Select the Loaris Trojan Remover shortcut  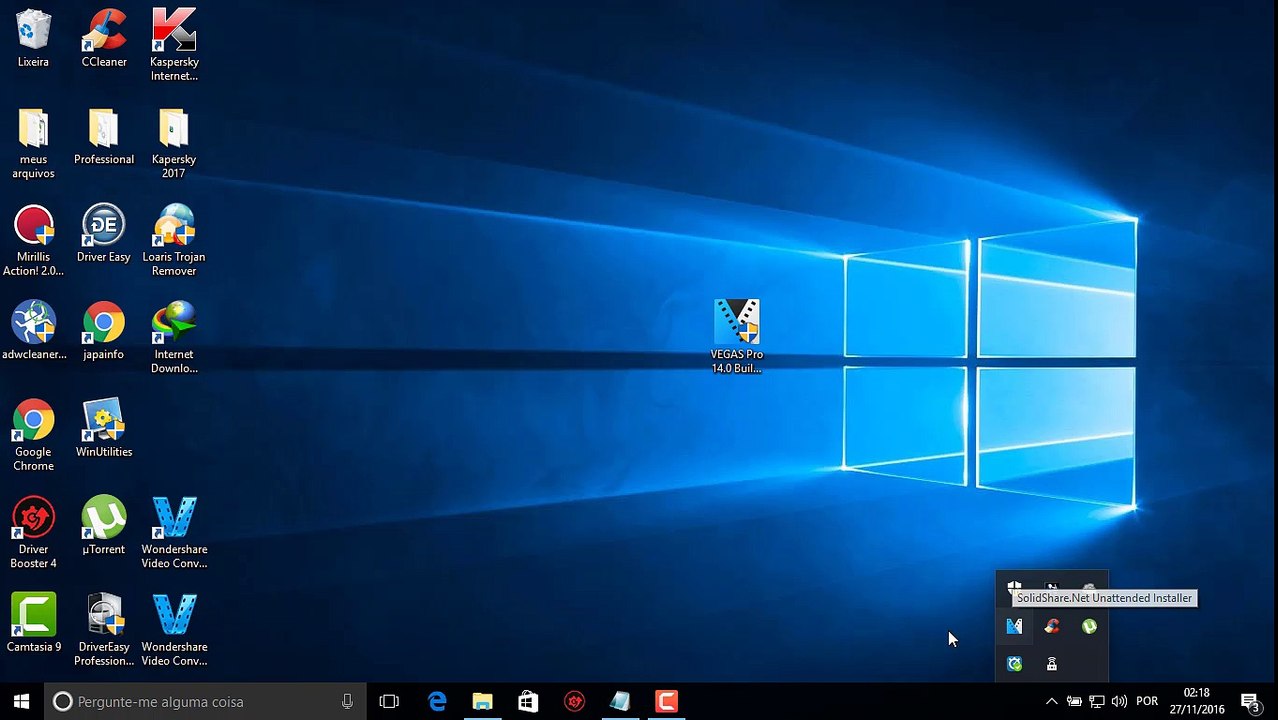(174, 241)
